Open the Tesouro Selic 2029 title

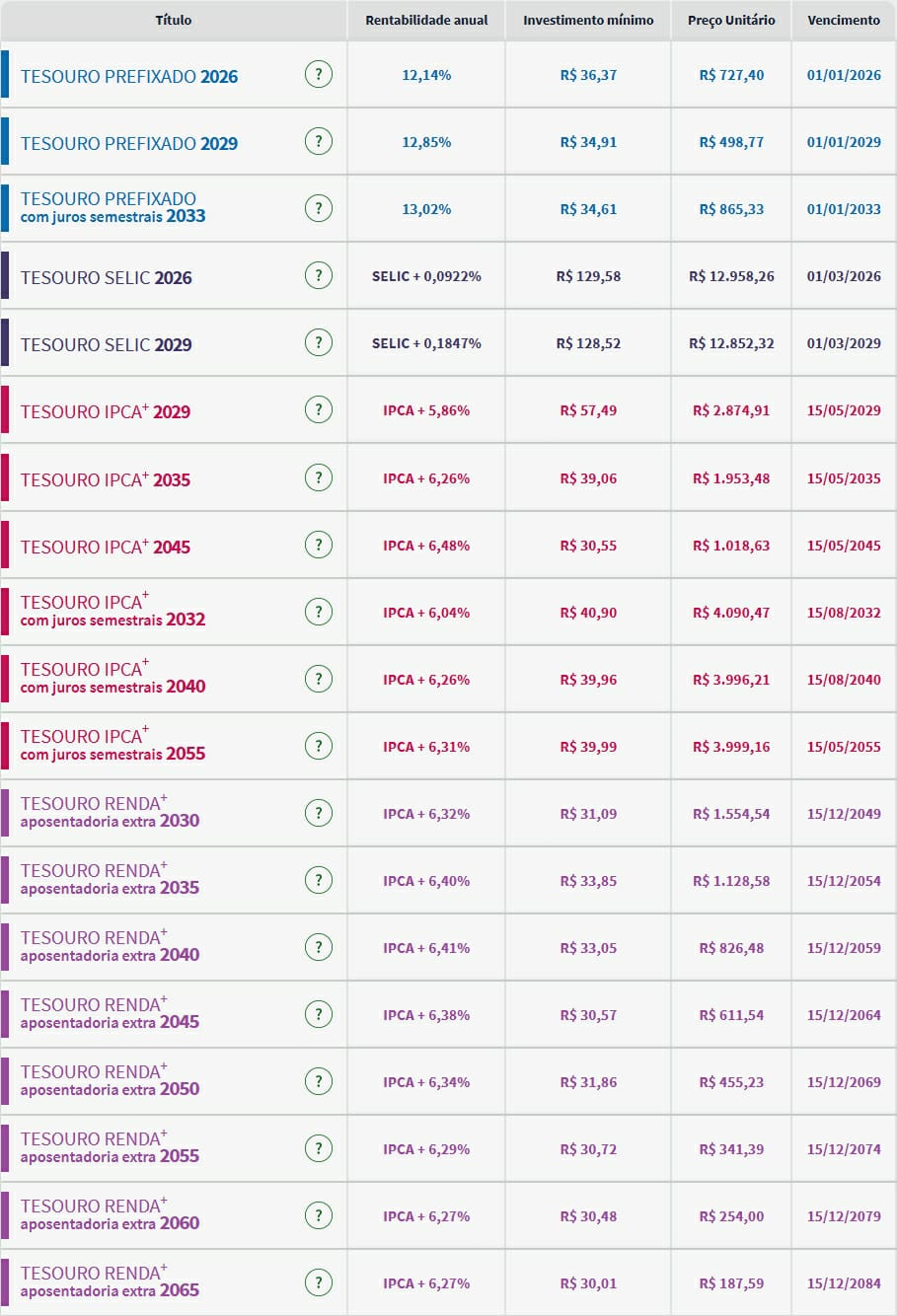[107, 345]
